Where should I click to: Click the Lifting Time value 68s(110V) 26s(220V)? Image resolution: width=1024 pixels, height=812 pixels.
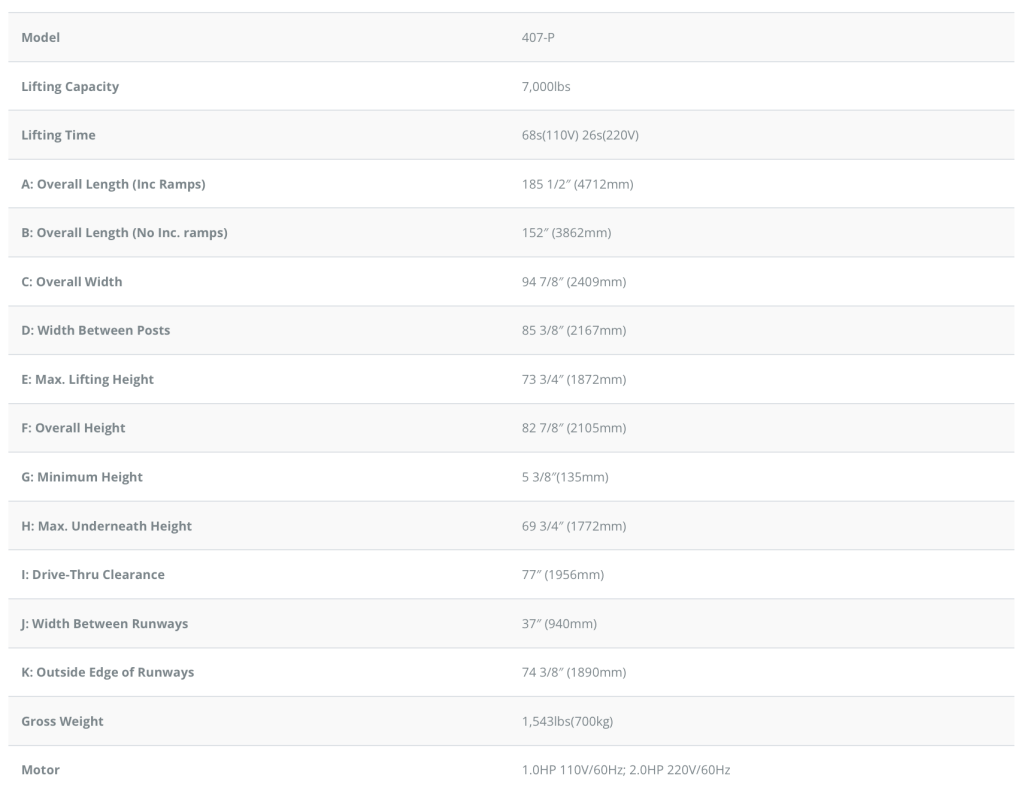[x=573, y=135]
